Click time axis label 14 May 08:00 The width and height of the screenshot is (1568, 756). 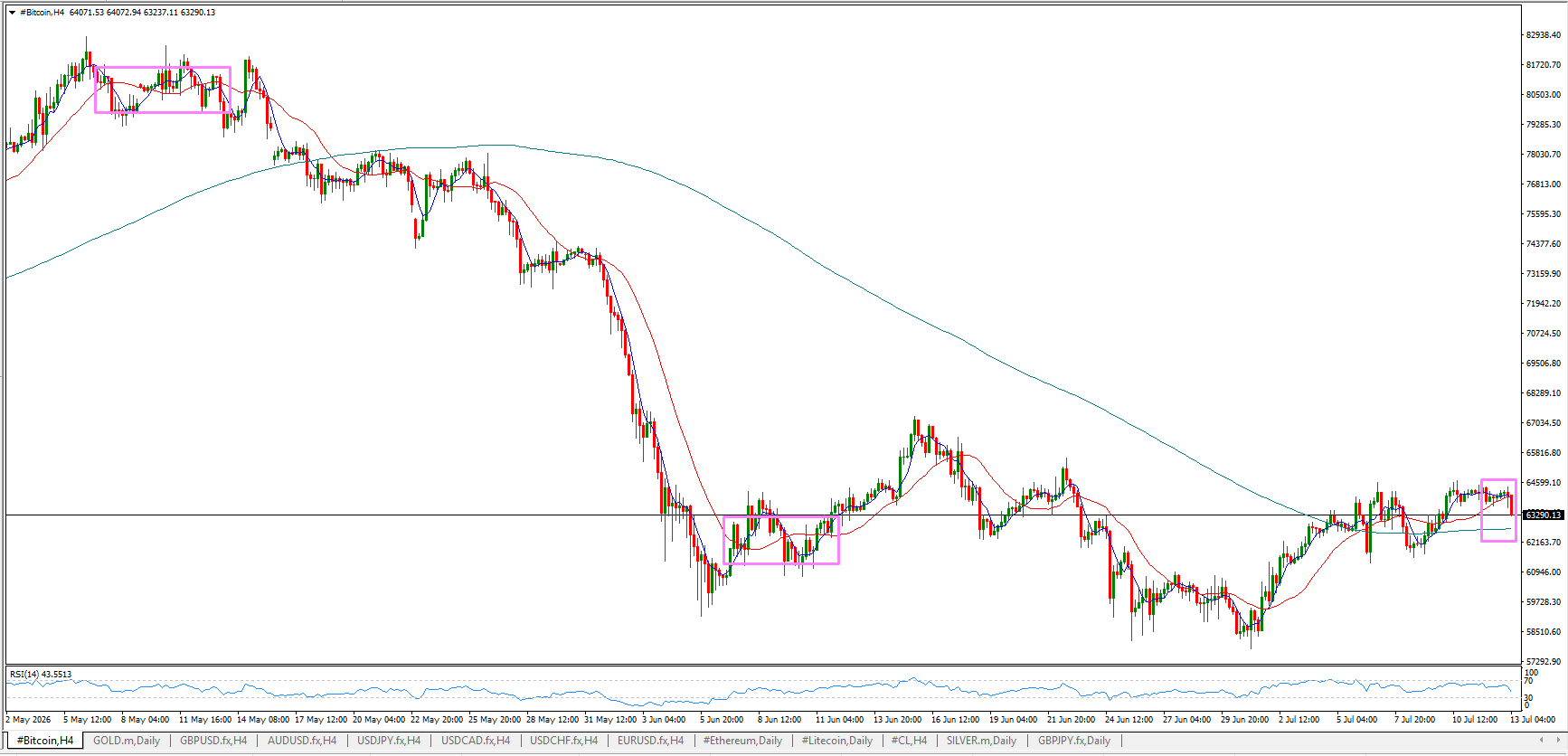pyautogui.click(x=263, y=720)
